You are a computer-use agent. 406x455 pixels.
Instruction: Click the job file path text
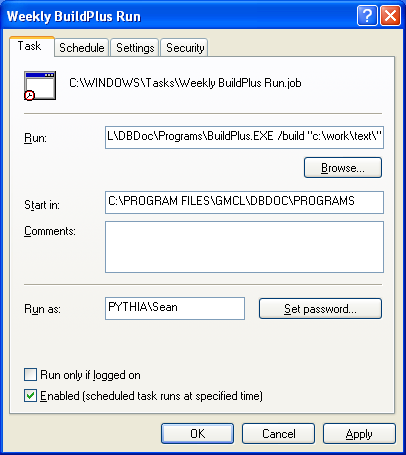(185, 83)
